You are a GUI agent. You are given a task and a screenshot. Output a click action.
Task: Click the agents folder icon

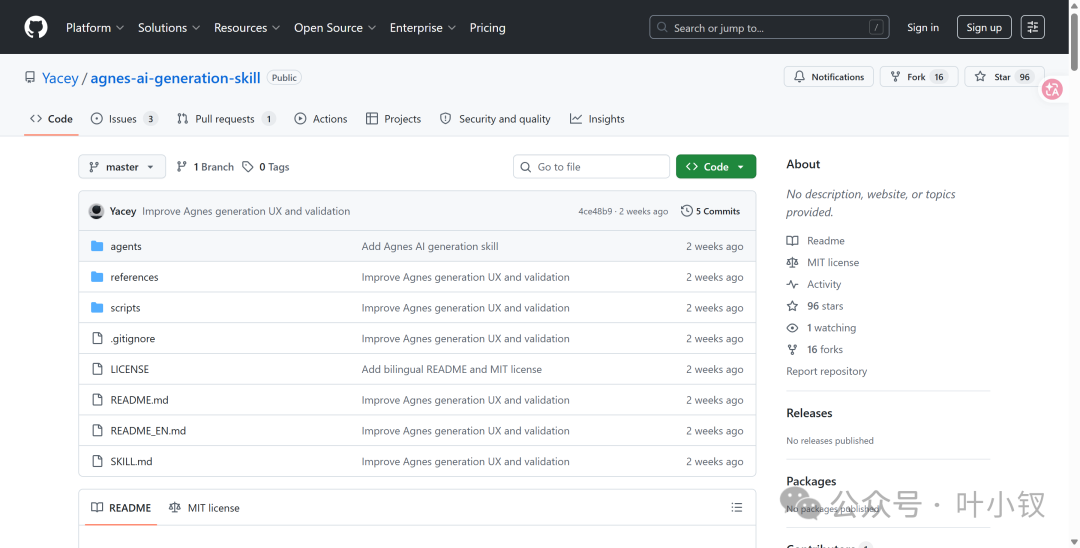pyautogui.click(x=97, y=246)
